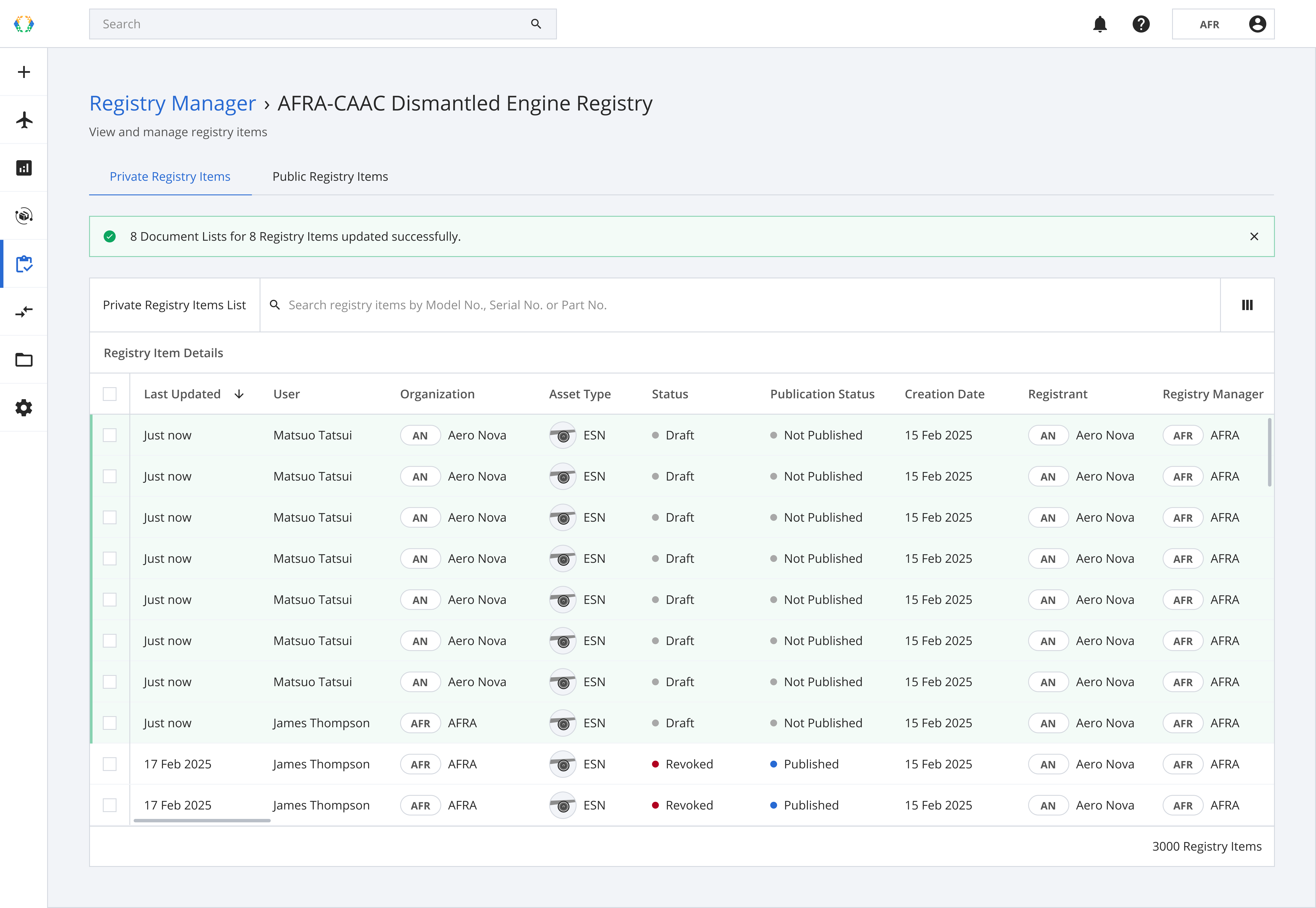Open the analytics chart sidebar icon
This screenshot has width=1316, height=908.
24,168
